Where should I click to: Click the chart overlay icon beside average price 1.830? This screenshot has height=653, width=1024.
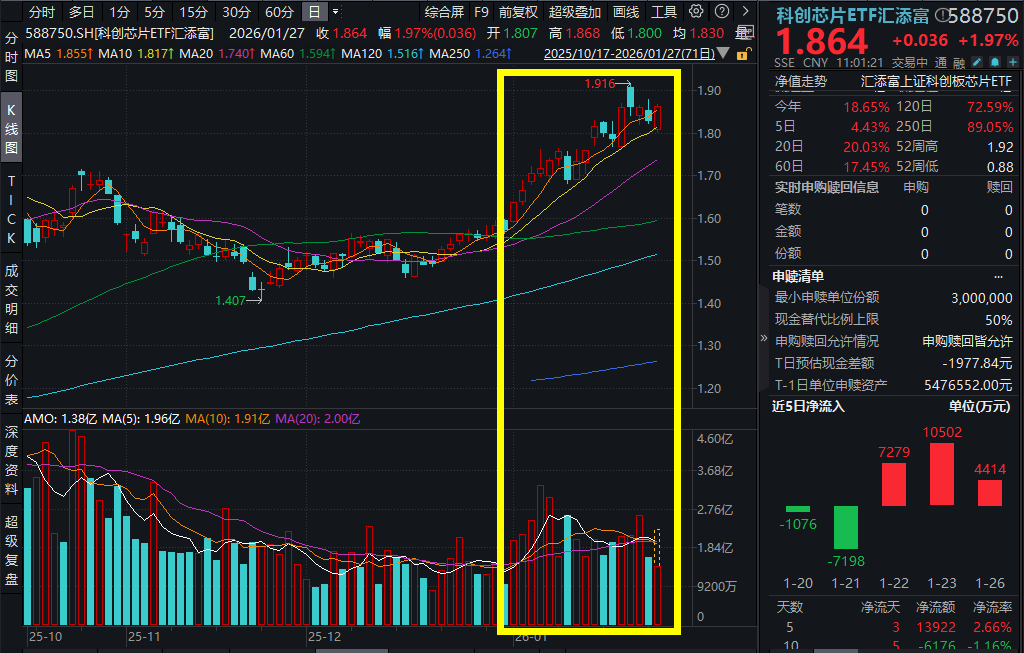point(744,33)
